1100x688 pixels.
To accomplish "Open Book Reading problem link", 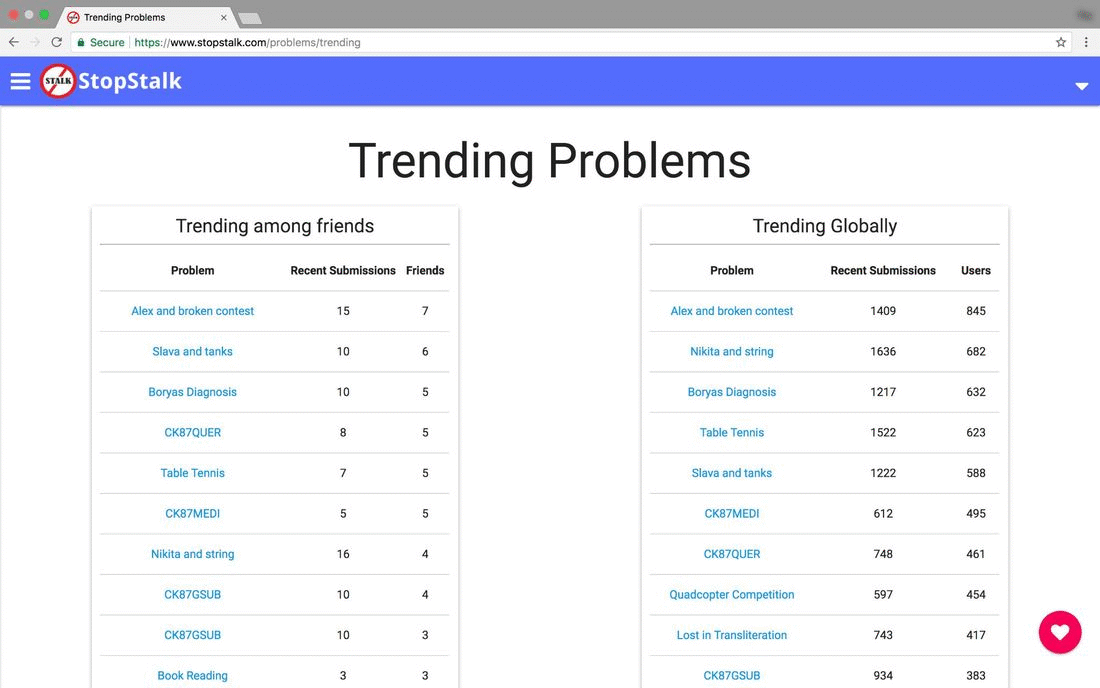I will click(192, 675).
